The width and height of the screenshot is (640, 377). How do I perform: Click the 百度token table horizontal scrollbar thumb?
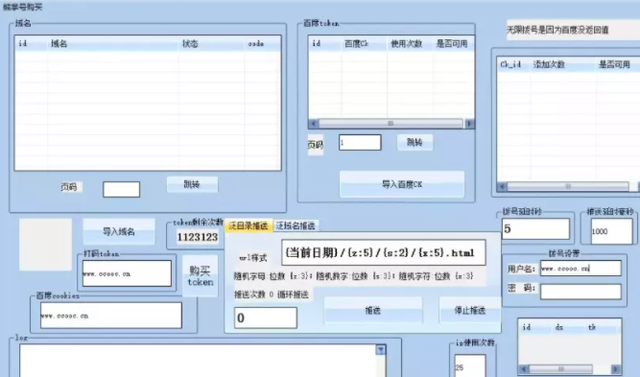(x=391, y=123)
